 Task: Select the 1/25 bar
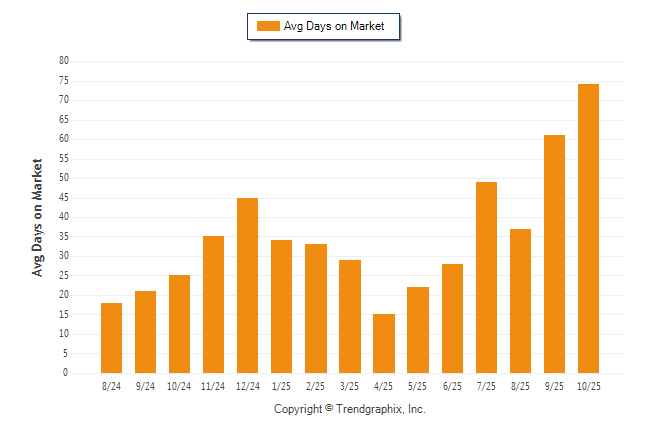[281, 307]
